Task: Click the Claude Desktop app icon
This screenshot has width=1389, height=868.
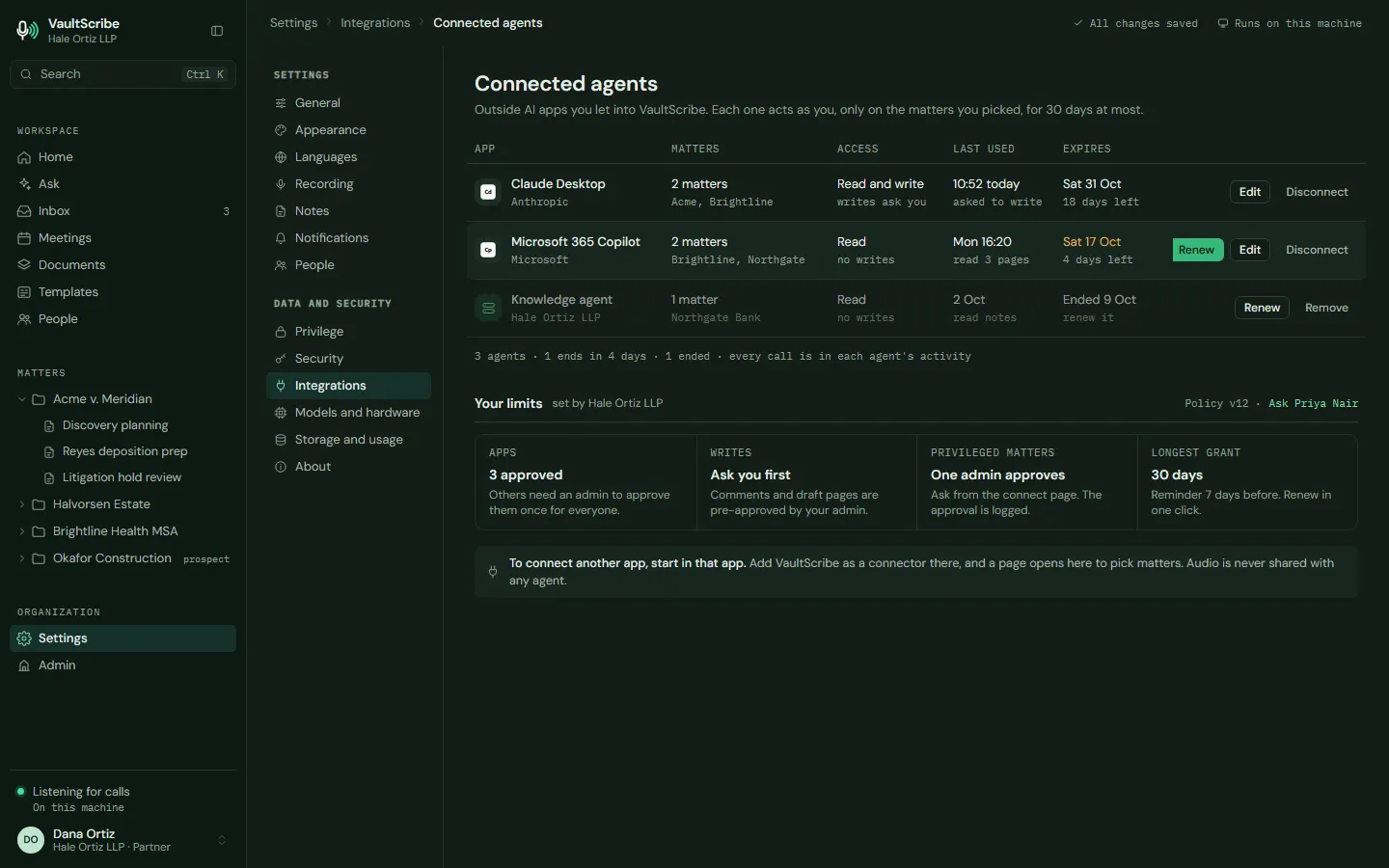Action: (488, 192)
